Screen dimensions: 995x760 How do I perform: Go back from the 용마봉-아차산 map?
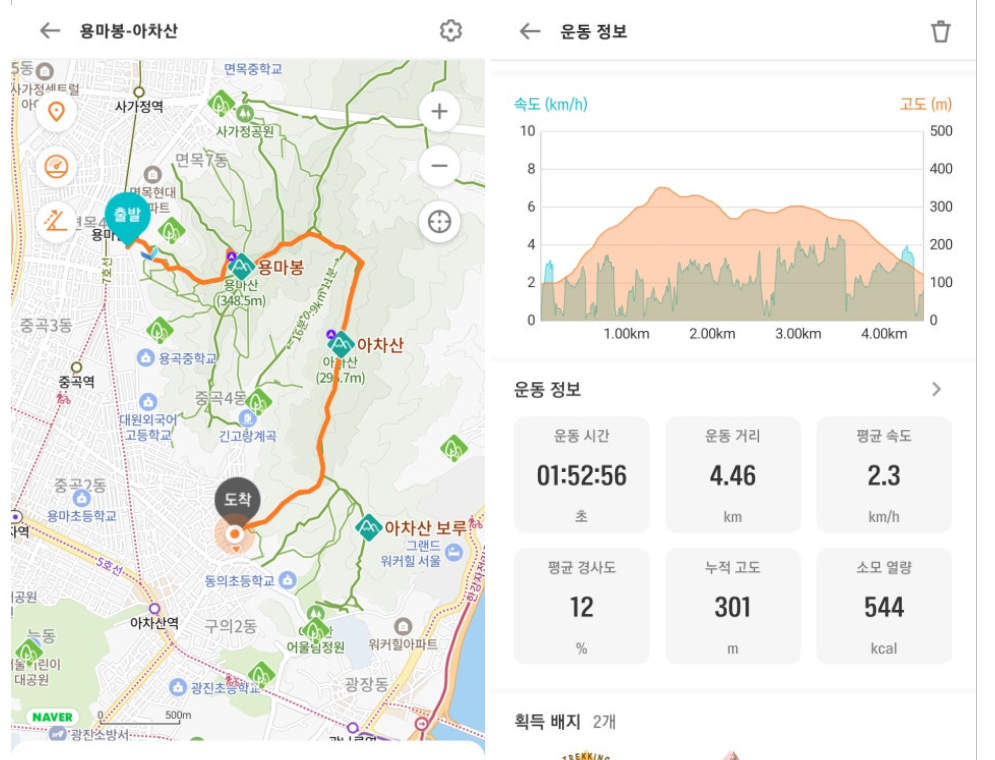tap(49, 31)
